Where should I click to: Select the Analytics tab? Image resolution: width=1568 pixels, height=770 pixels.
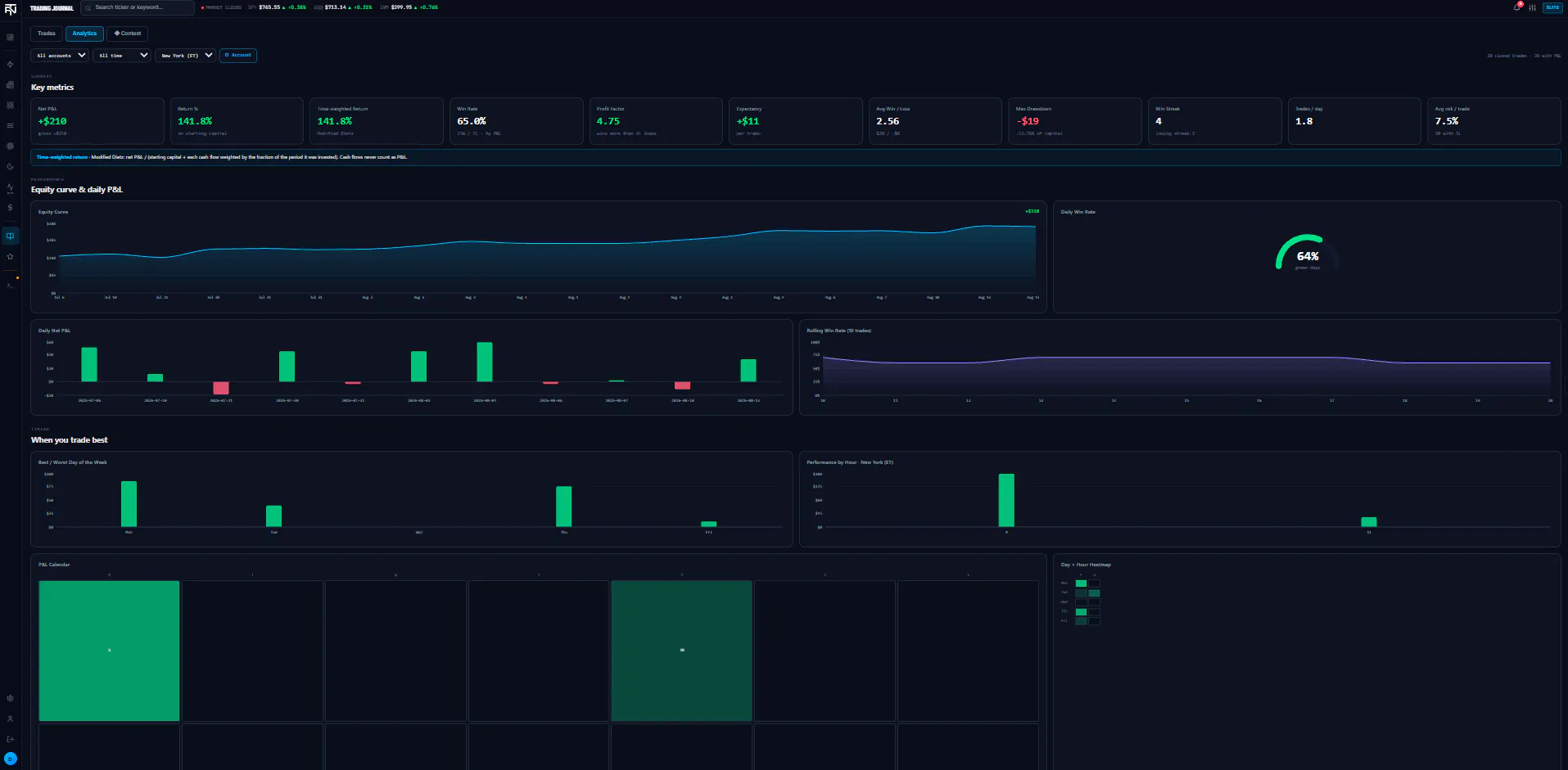(x=84, y=34)
